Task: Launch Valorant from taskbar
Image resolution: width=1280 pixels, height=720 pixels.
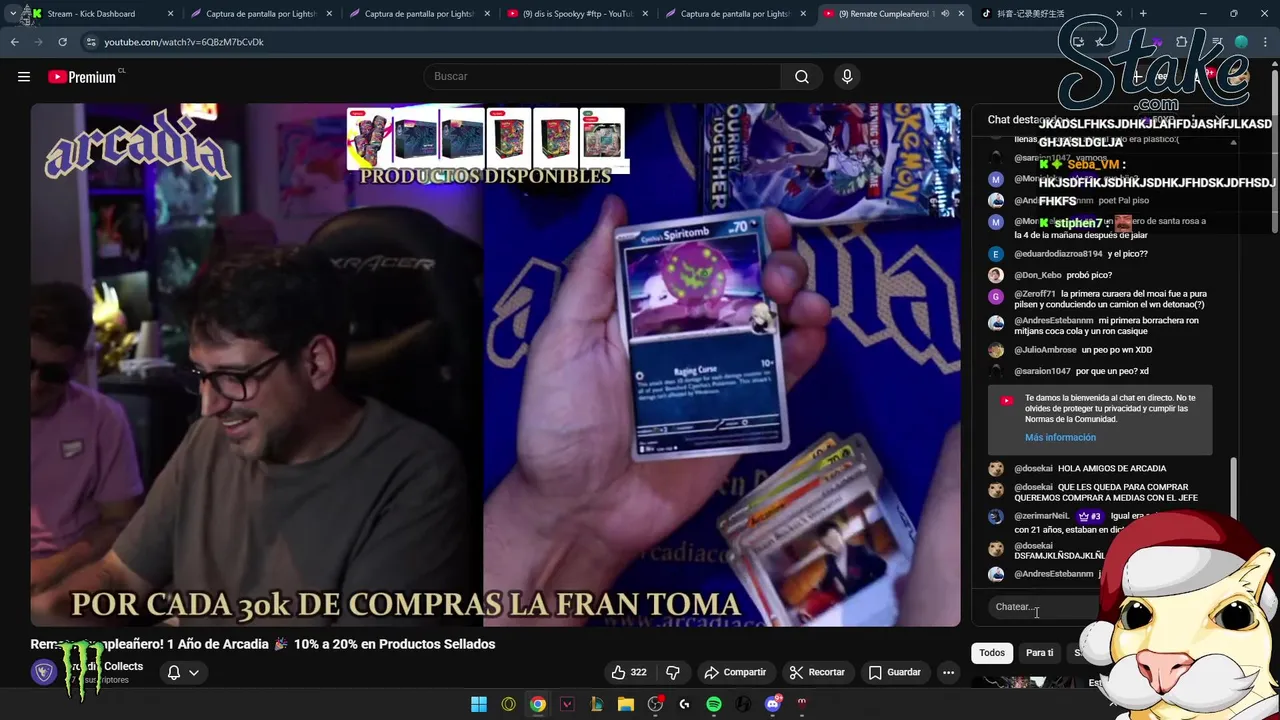Action: click(x=567, y=704)
